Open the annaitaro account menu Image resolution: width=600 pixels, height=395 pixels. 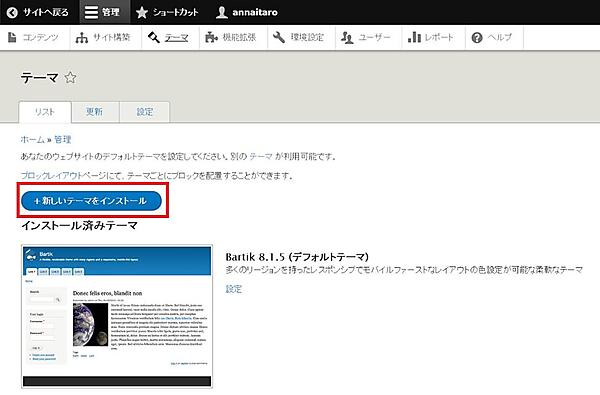point(255,12)
